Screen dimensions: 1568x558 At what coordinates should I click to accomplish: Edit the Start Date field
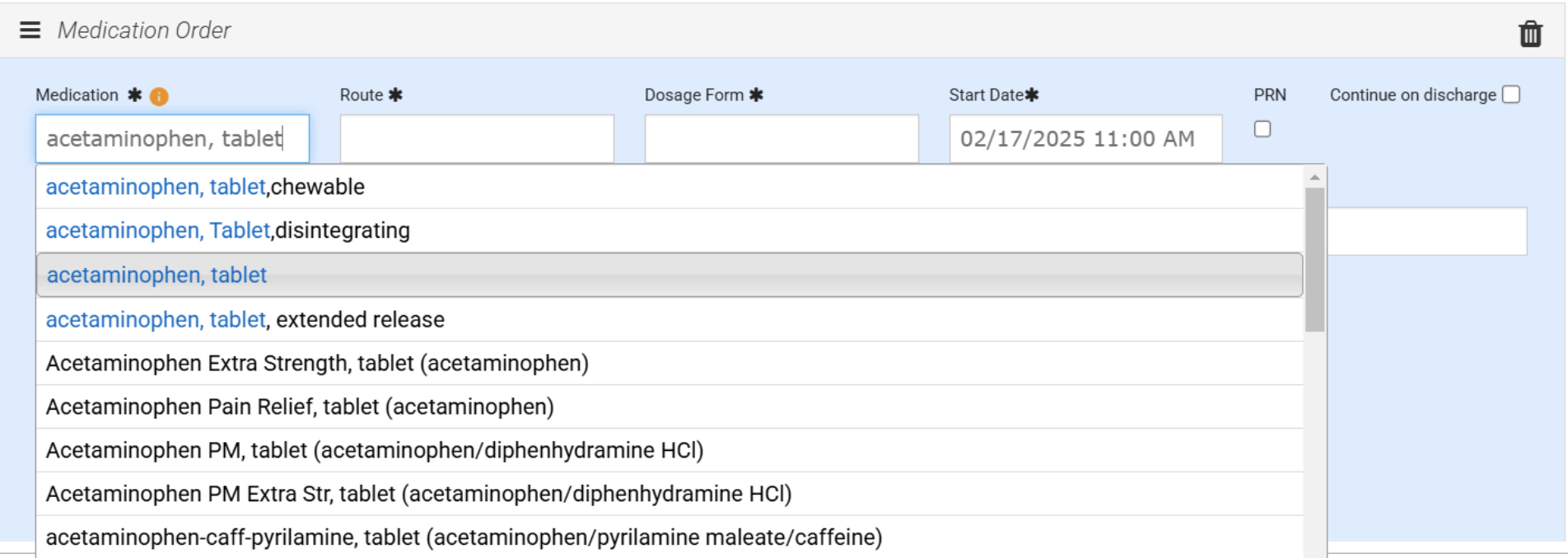(1085, 138)
